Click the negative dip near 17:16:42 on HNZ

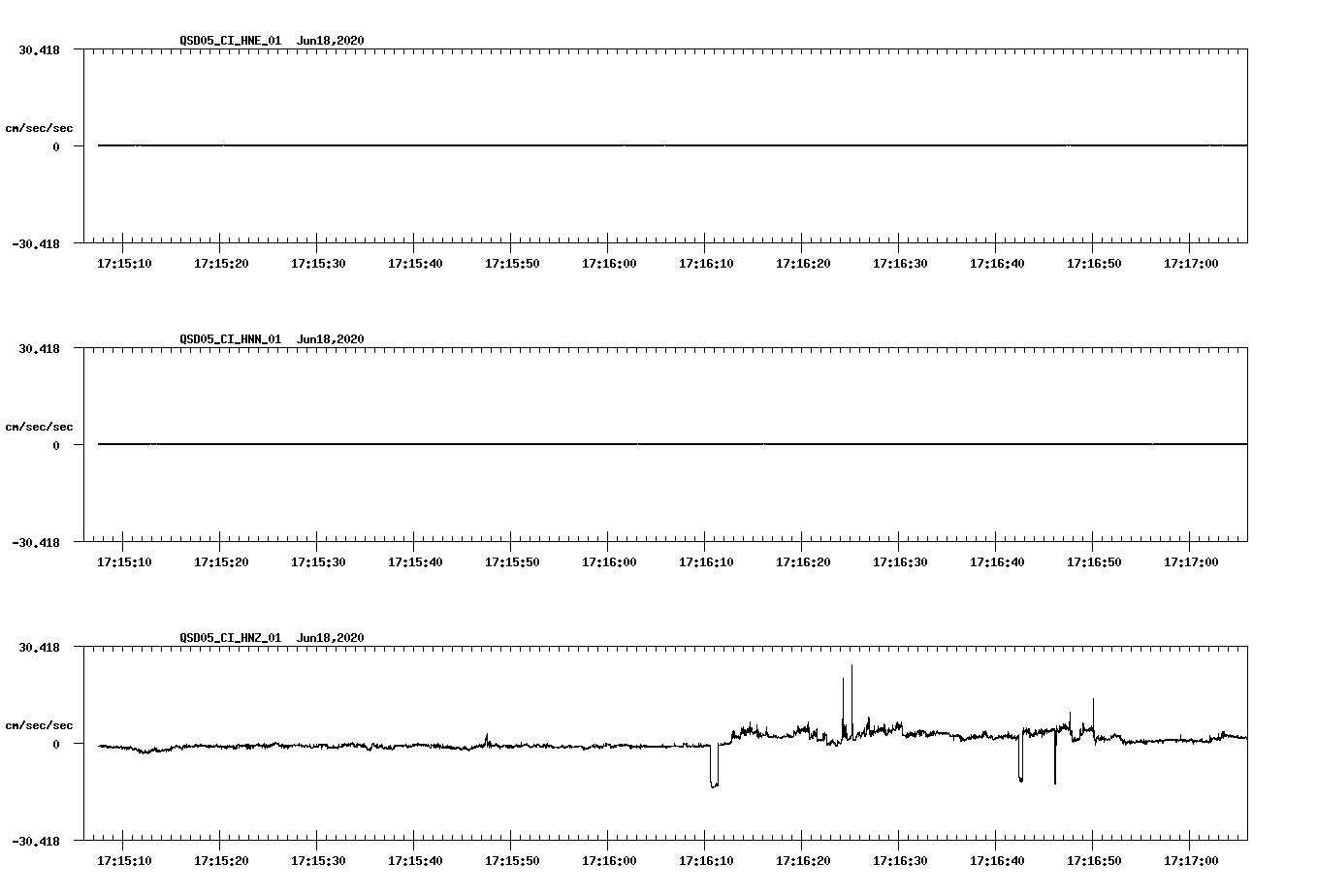(x=1020, y=758)
